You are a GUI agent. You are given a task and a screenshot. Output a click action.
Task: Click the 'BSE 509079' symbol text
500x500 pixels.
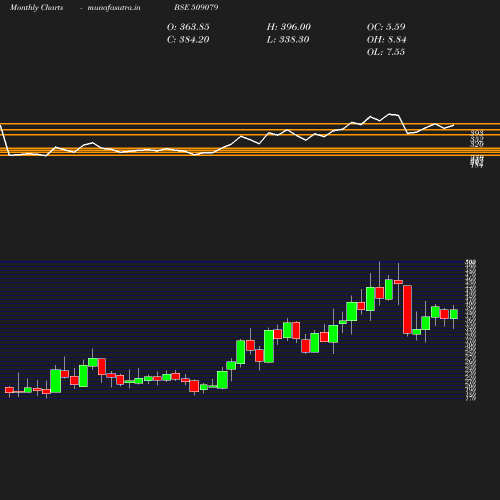pos(196,7)
